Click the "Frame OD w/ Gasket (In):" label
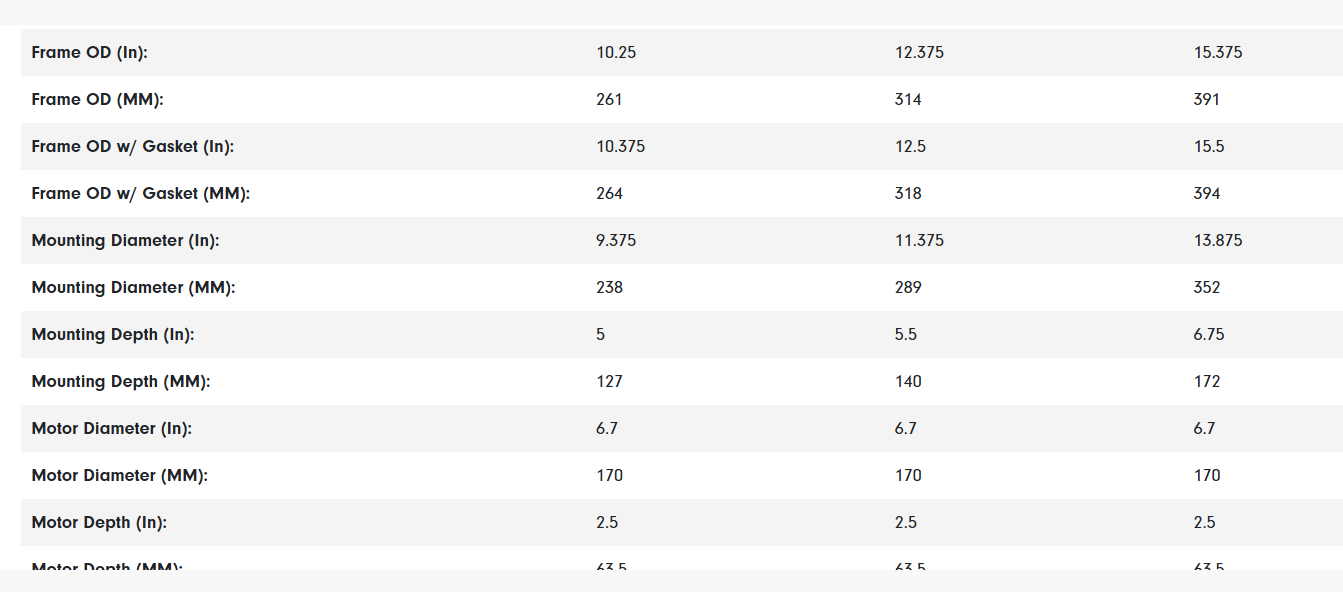This screenshot has height=592, width=1343. click(132, 147)
